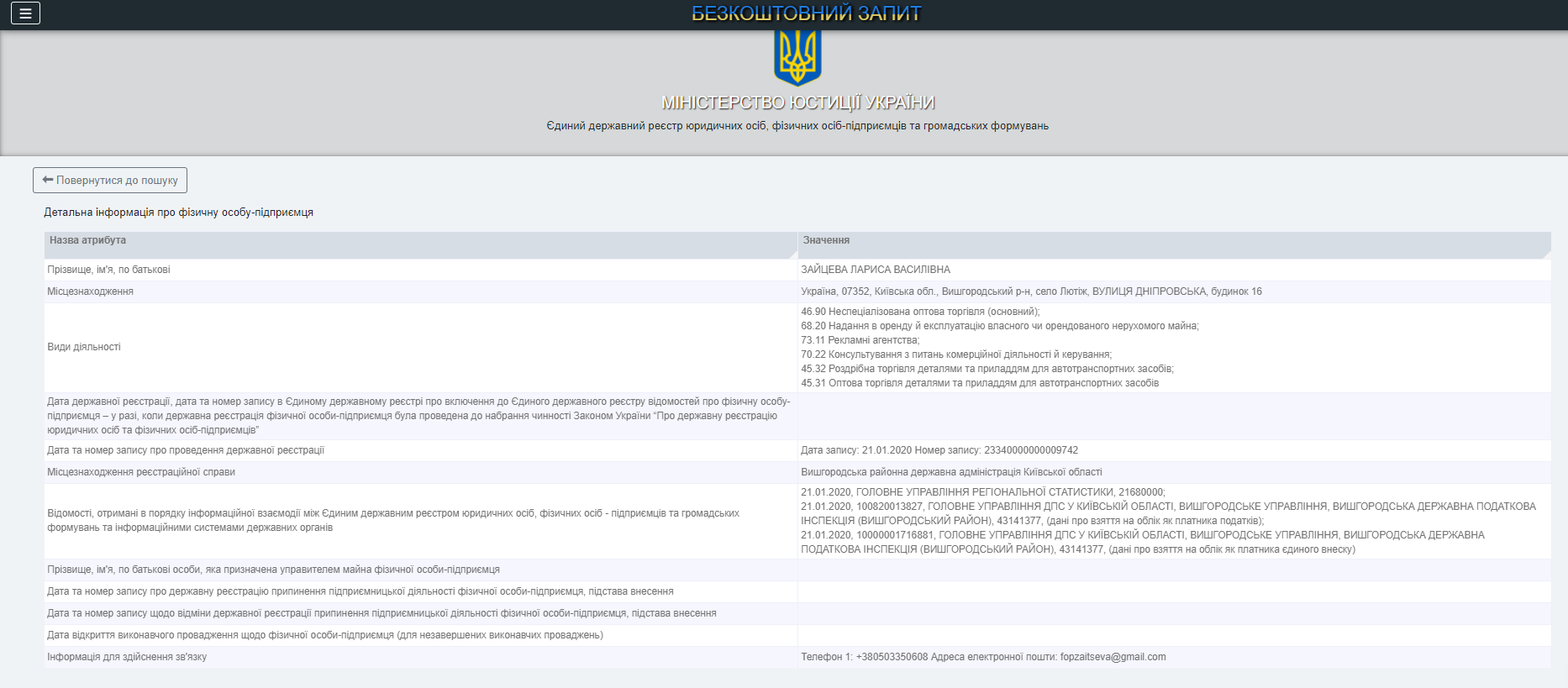Click the phone and email contact value
Screen dimensions: 1568x688
click(983, 657)
